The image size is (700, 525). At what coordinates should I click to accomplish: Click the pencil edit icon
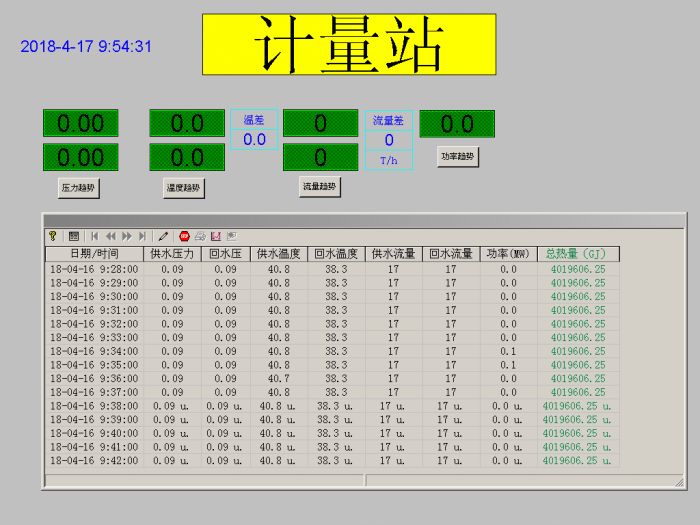163,236
